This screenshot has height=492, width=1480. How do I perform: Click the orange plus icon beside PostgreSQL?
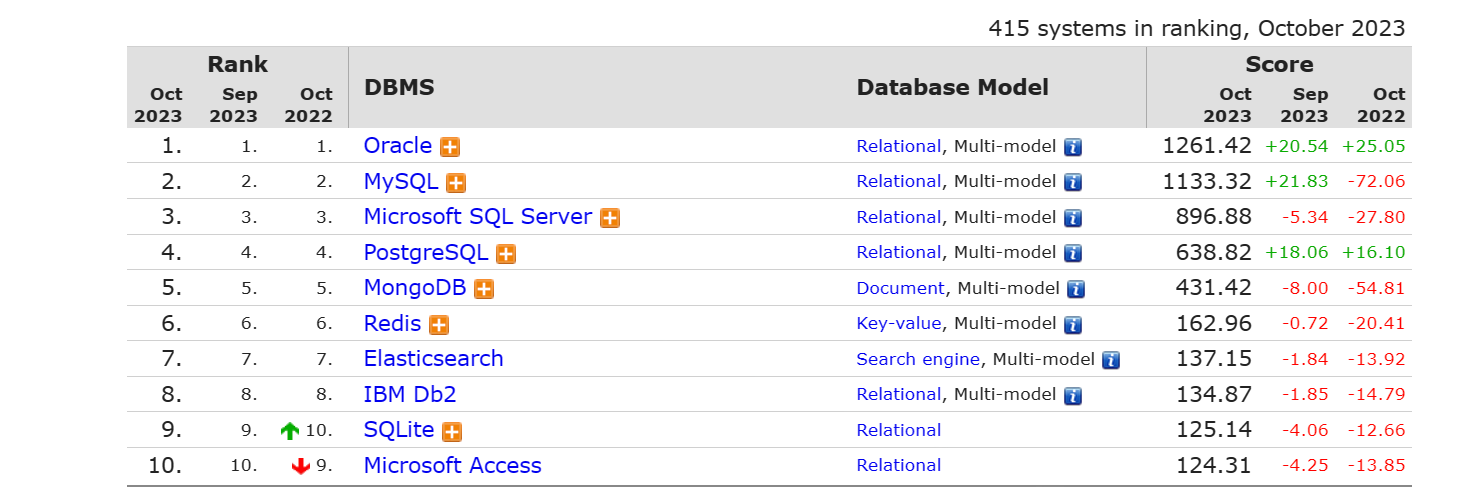[x=506, y=254]
